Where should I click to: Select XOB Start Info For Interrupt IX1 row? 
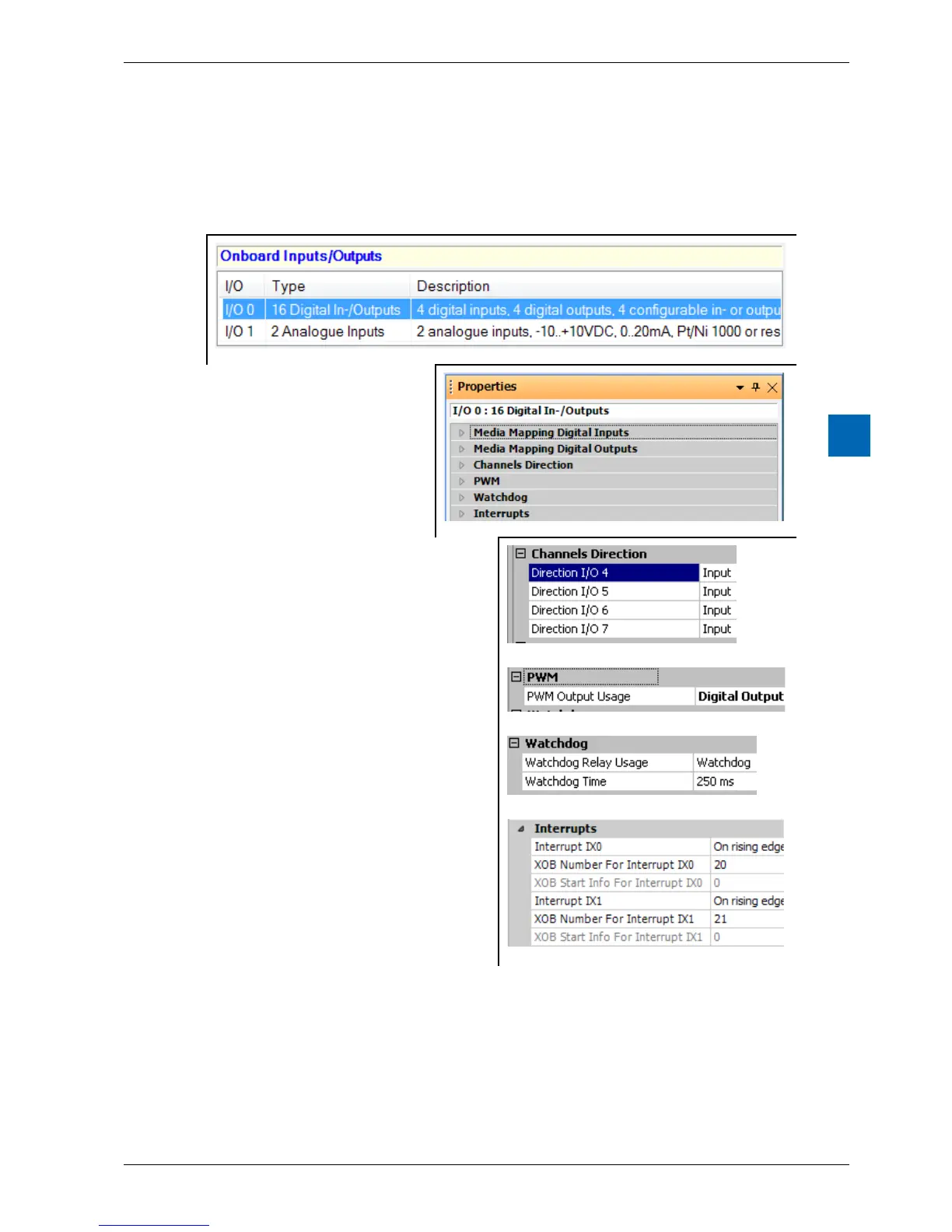[x=657, y=937]
